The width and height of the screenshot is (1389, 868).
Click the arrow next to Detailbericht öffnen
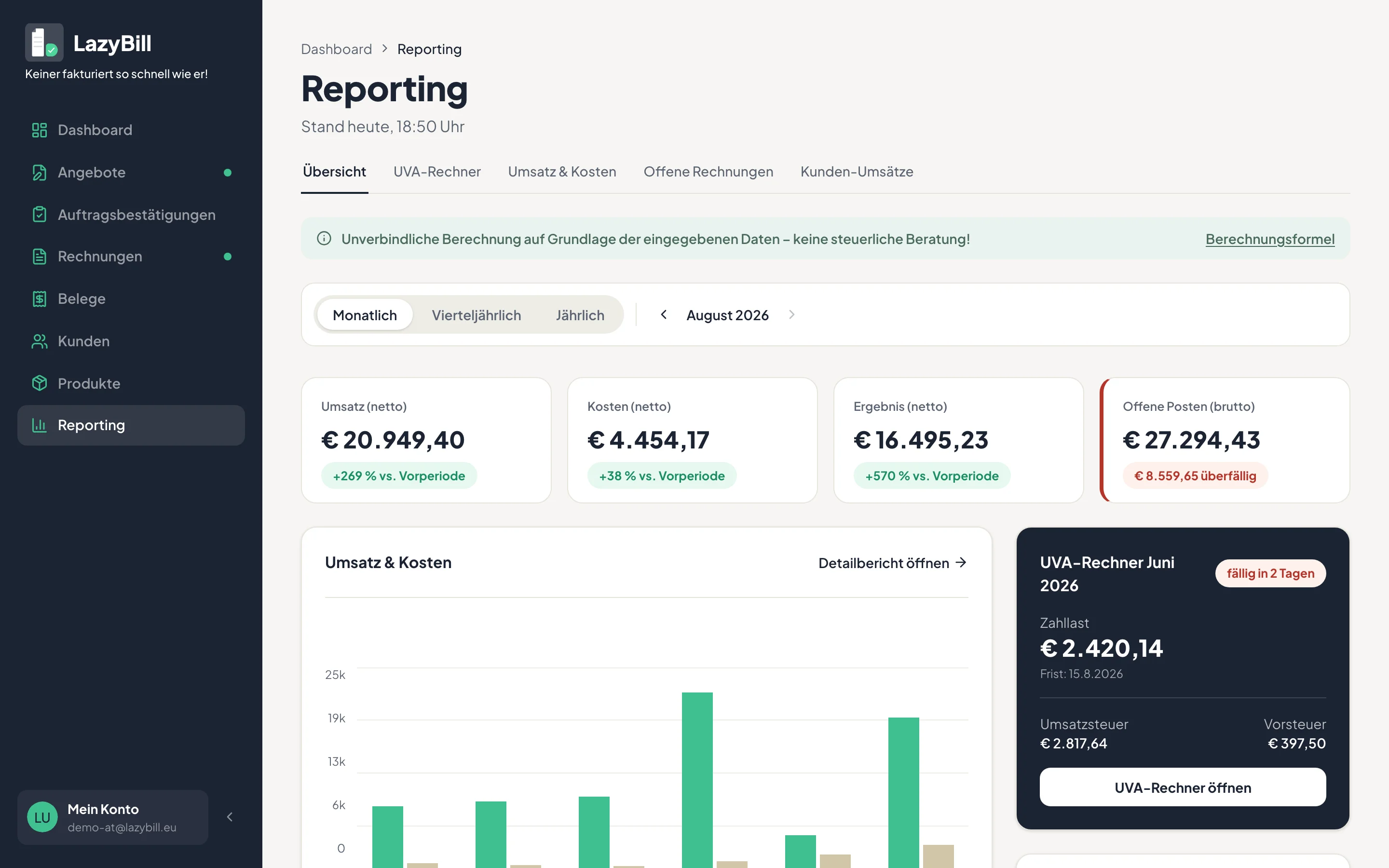pyautogui.click(x=961, y=563)
